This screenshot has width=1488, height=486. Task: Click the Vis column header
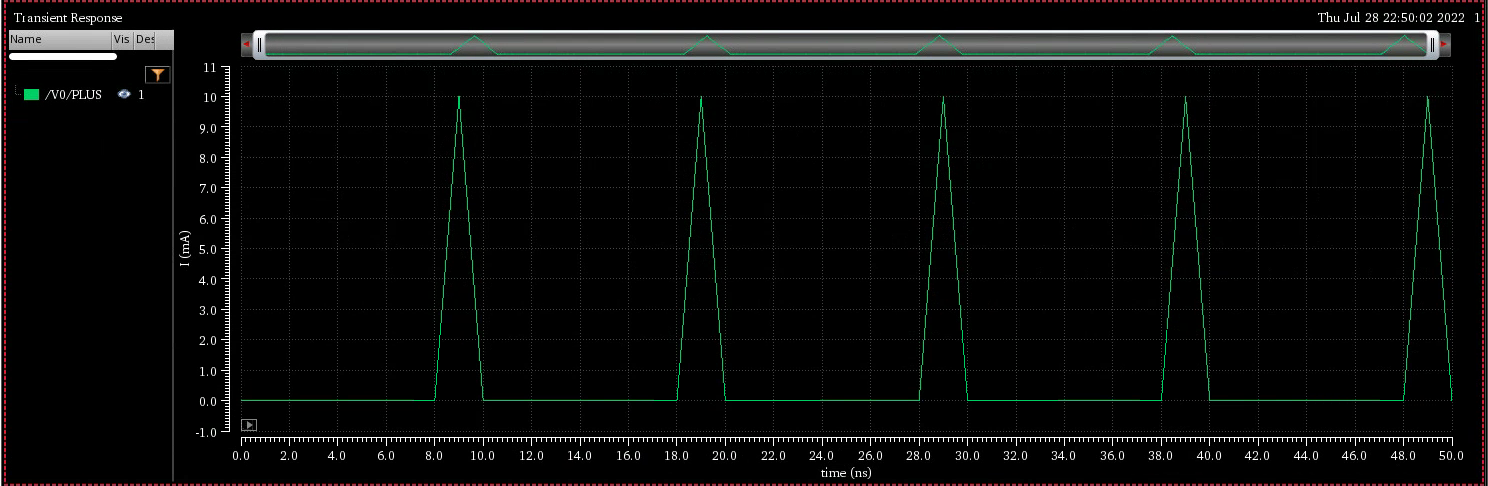click(122, 39)
